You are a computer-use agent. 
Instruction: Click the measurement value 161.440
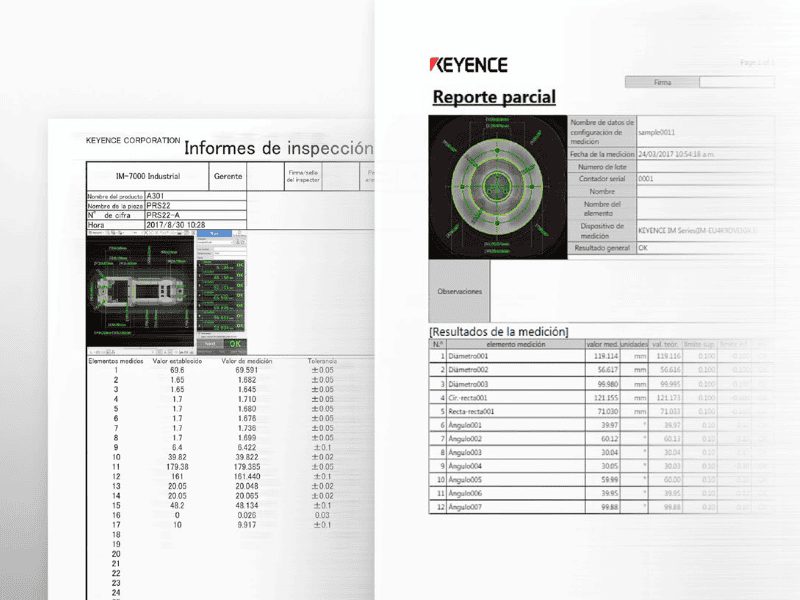pos(246,477)
